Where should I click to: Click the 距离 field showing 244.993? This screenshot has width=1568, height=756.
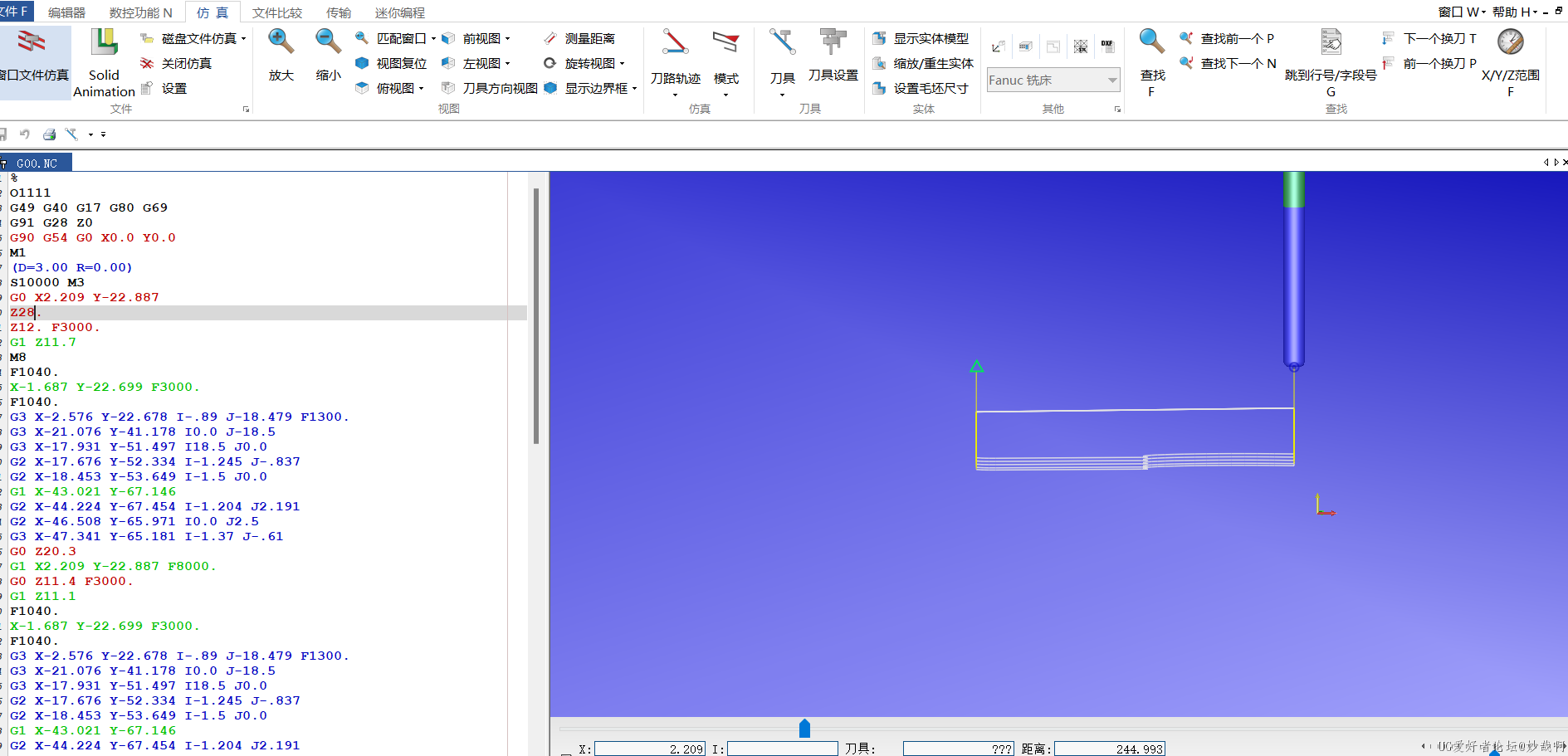click(1110, 749)
